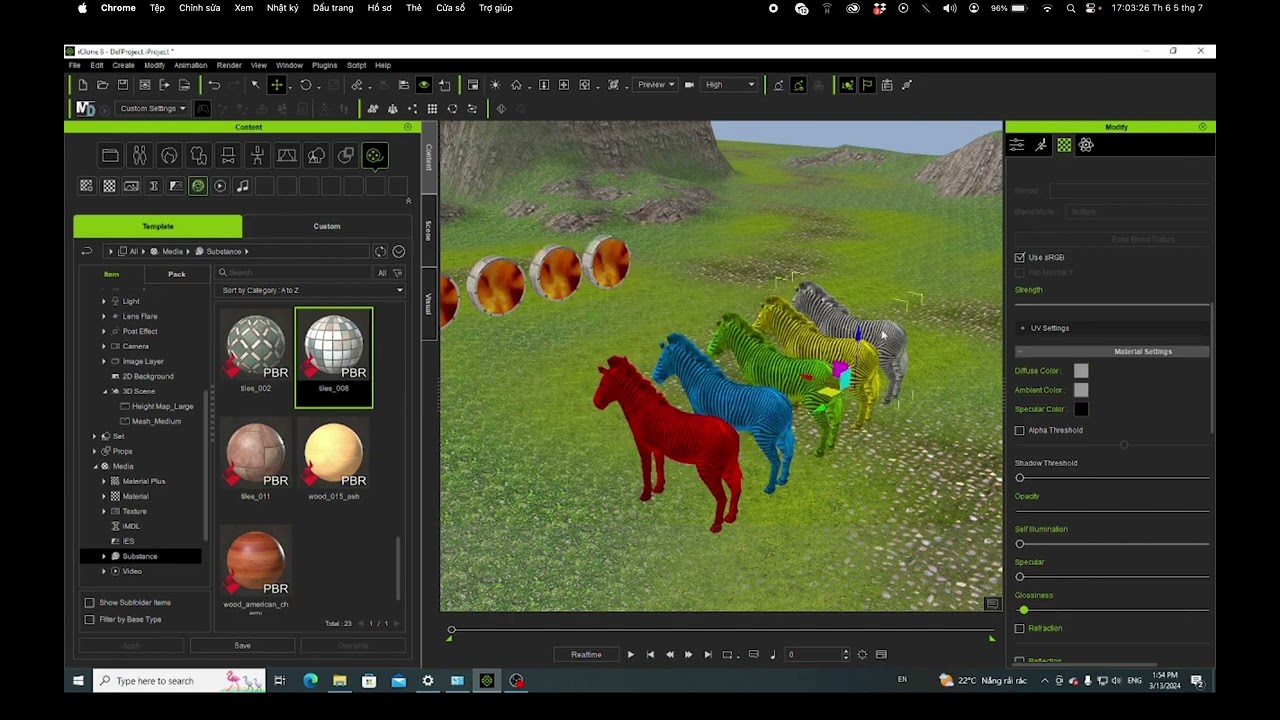Toggle the Realtime playback mode button
Screen dimensions: 1280x720
tap(586, 654)
